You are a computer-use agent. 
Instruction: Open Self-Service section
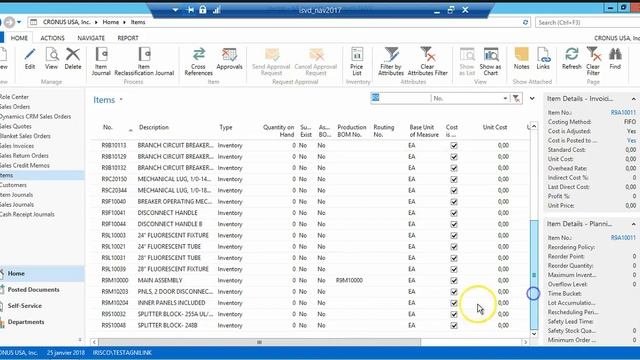point(24,306)
